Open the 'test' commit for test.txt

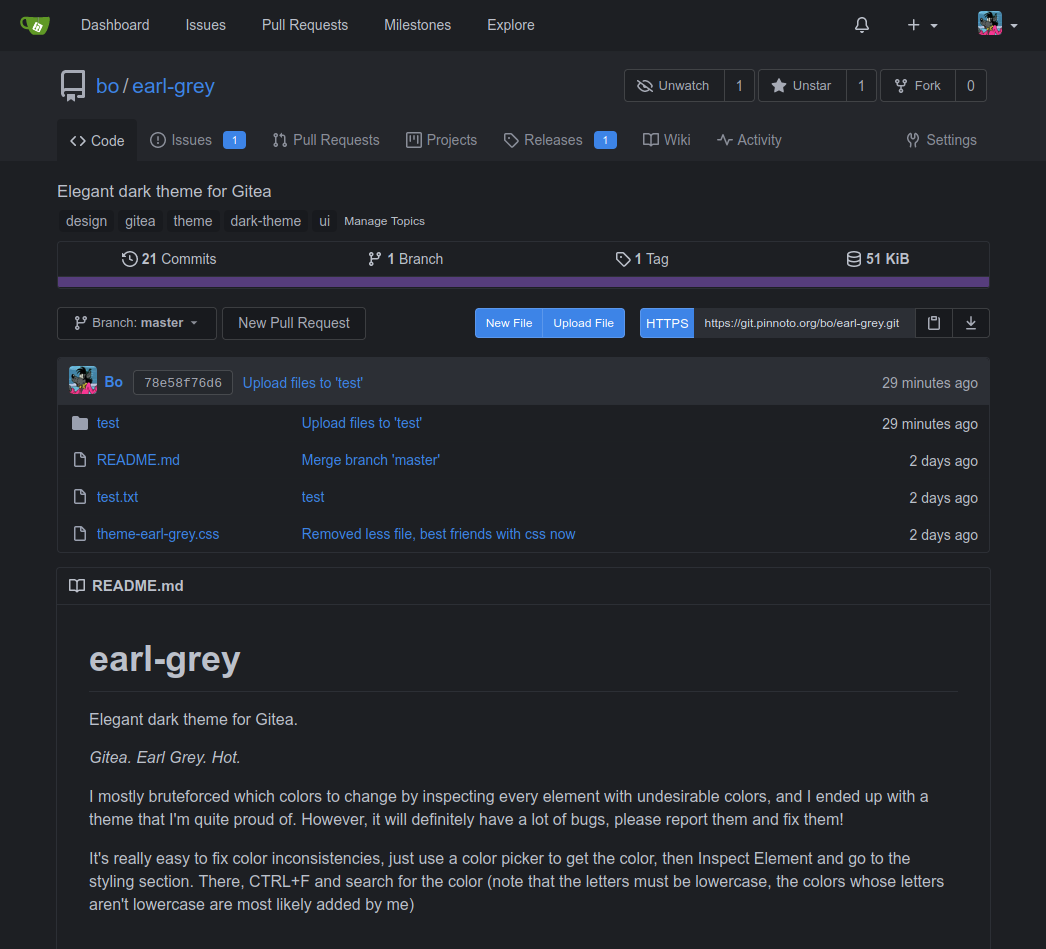tap(313, 497)
